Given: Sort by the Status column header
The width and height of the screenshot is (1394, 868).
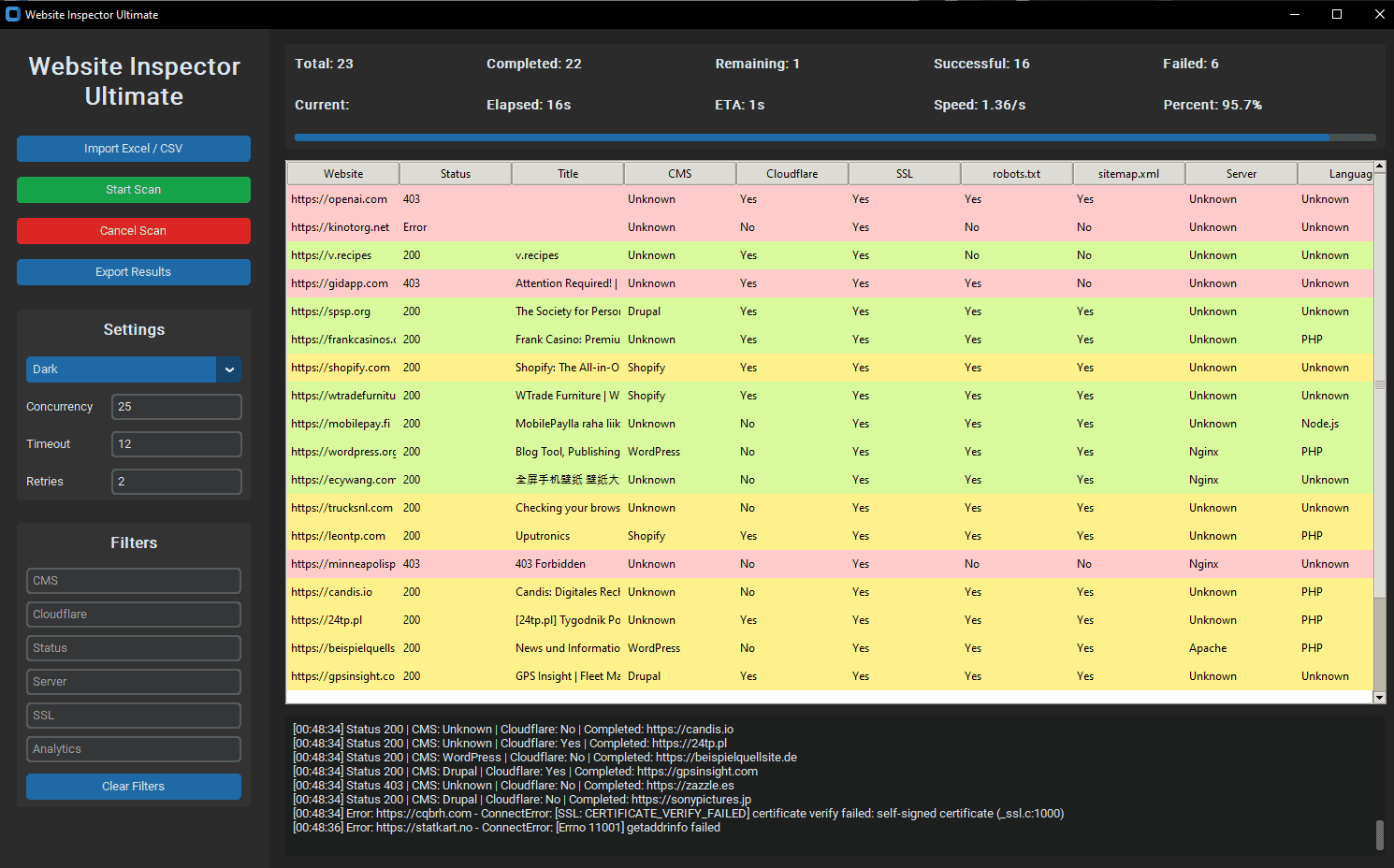Looking at the screenshot, I should (456, 174).
